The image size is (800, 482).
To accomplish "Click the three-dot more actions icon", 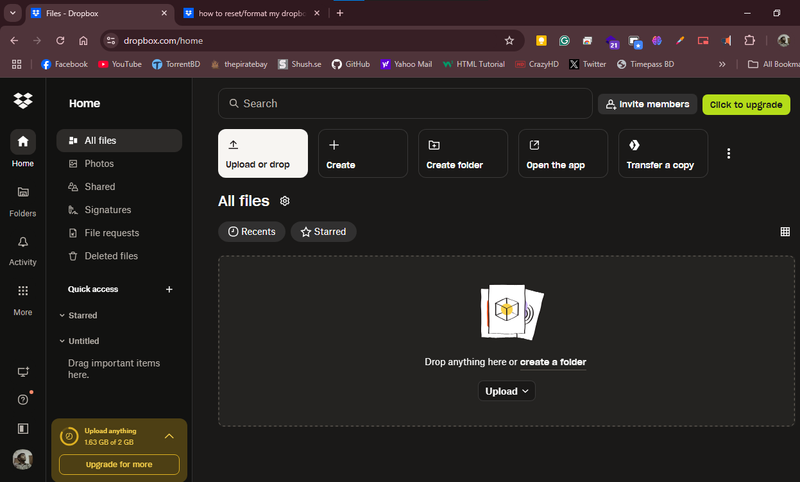I will pos(728,154).
